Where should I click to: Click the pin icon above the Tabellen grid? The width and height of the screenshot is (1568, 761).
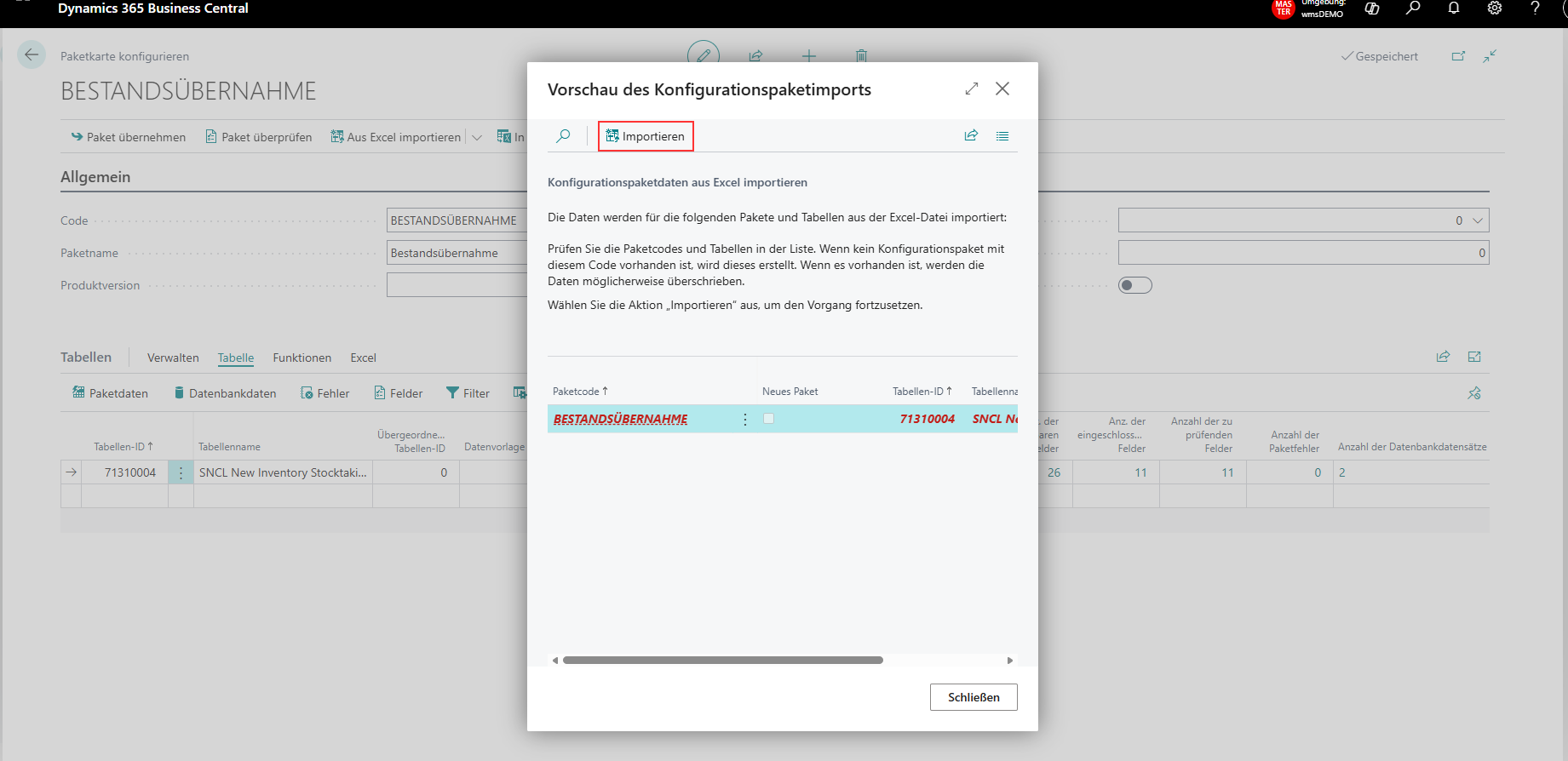tap(1474, 393)
